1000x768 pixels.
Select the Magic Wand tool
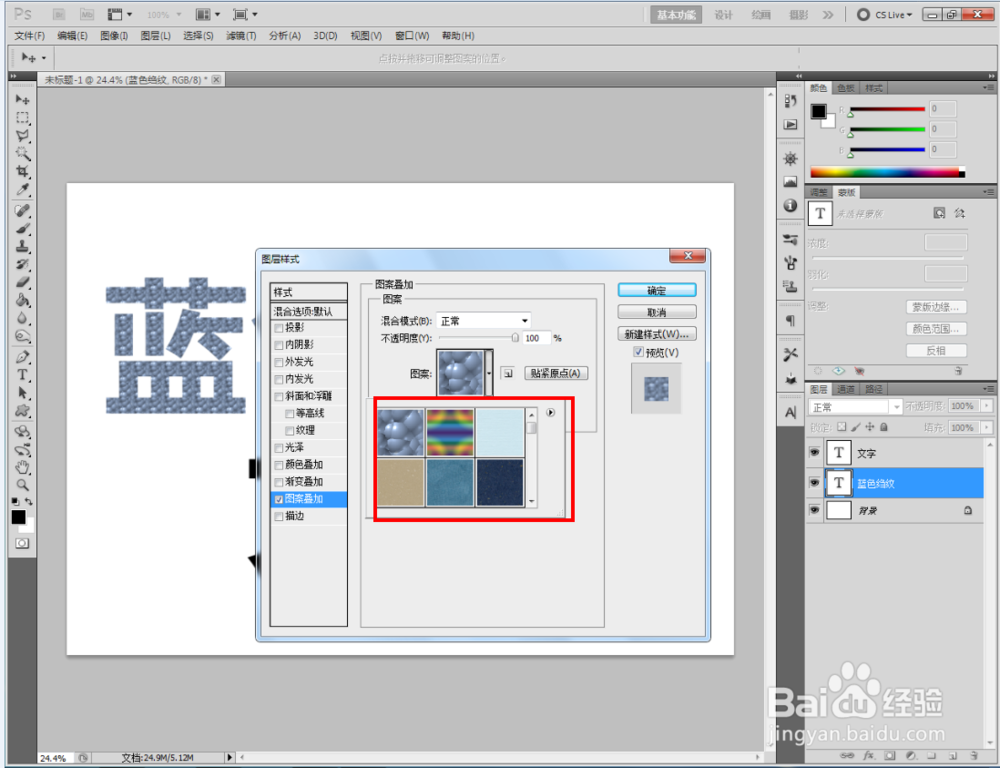pyautogui.click(x=22, y=154)
